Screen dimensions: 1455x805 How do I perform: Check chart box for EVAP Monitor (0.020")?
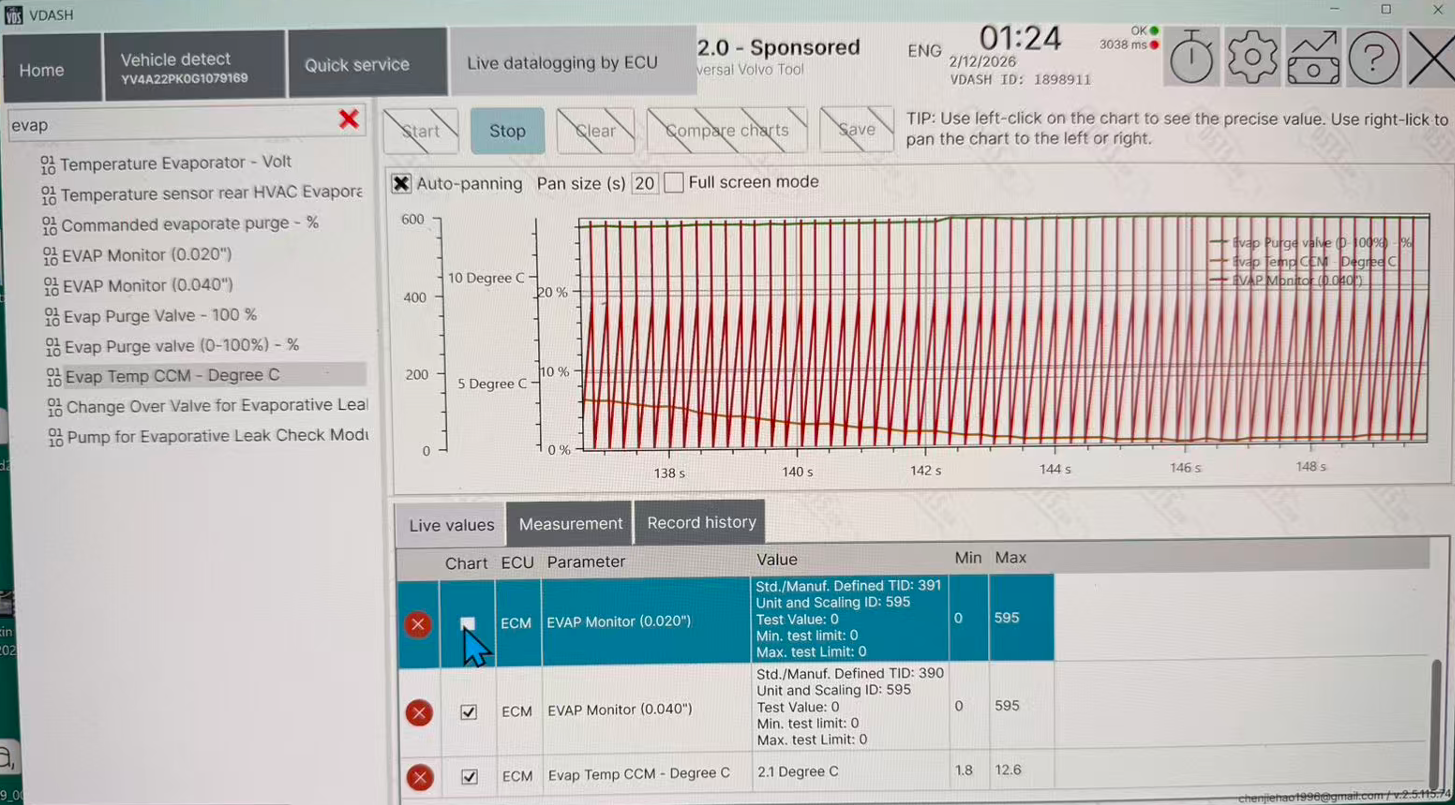click(467, 624)
